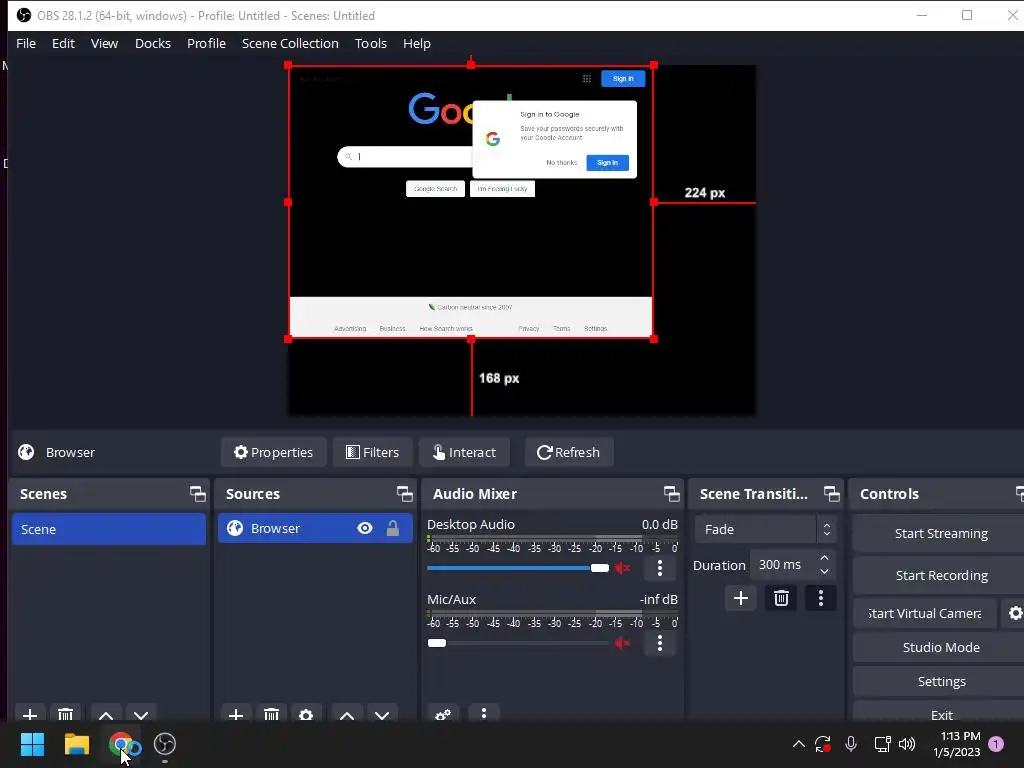Open the Fade transition dropdown
Screen dimensions: 1024x768
click(765, 529)
